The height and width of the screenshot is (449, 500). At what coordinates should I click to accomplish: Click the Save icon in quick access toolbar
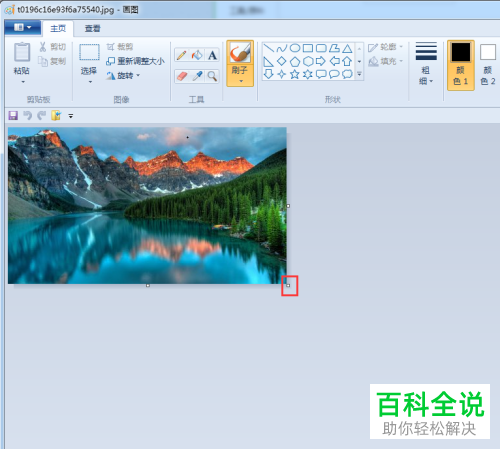point(13,116)
